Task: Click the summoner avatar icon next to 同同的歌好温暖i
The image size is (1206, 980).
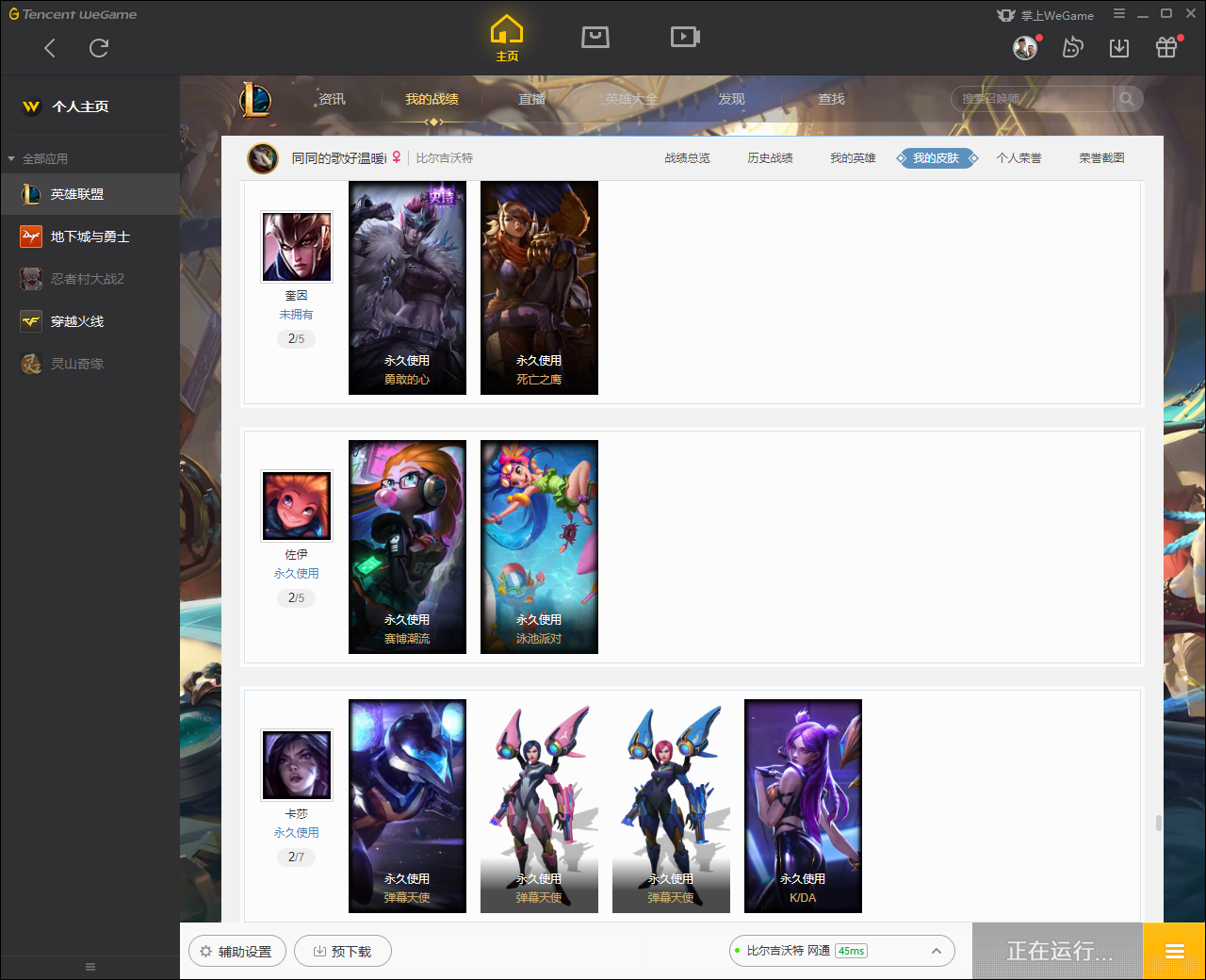Action: click(x=263, y=158)
